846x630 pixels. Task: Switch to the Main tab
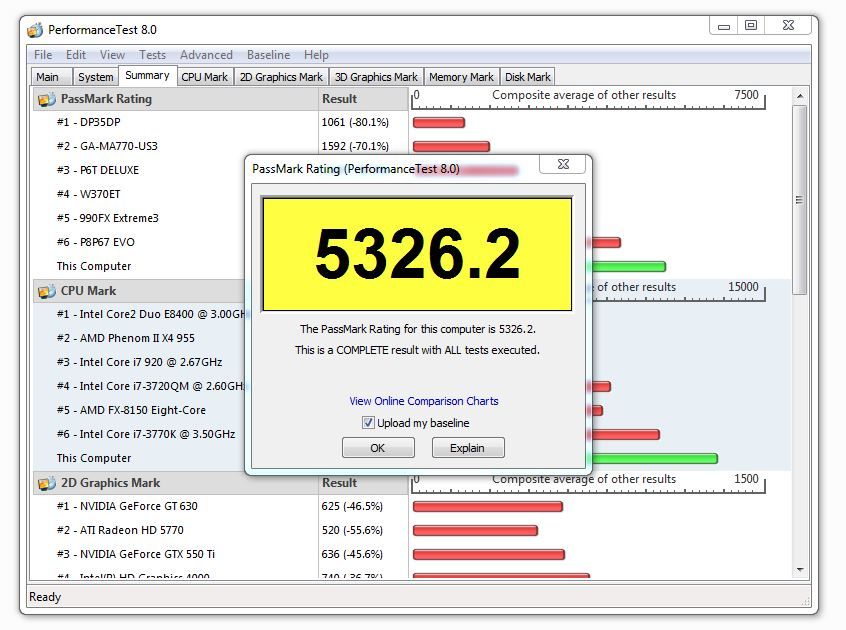[51, 77]
